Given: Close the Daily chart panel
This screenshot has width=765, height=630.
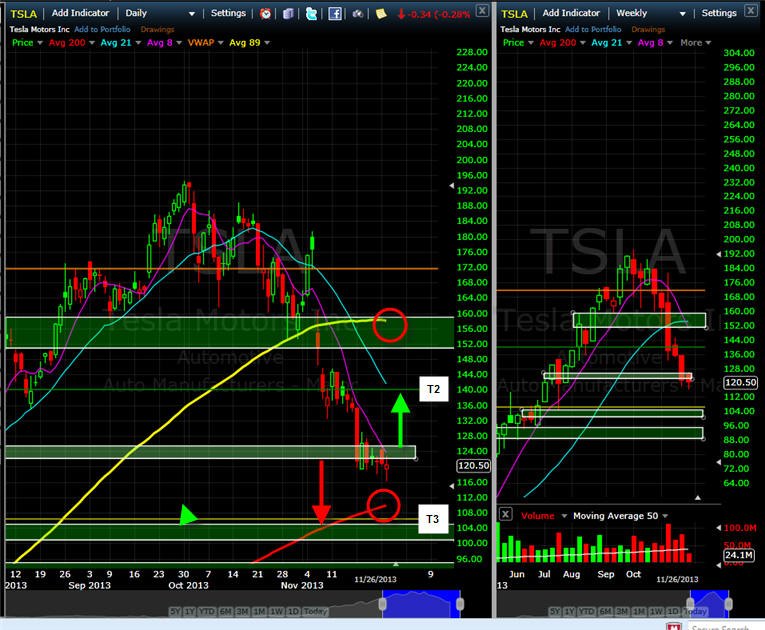Looking at the screenshot, I should [x=482, y=10].
